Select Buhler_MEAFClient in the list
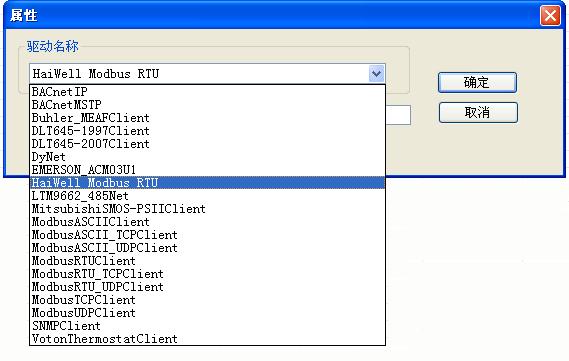Image resolution: width=569 pixels, height=361 pixels. pos(207,118)
